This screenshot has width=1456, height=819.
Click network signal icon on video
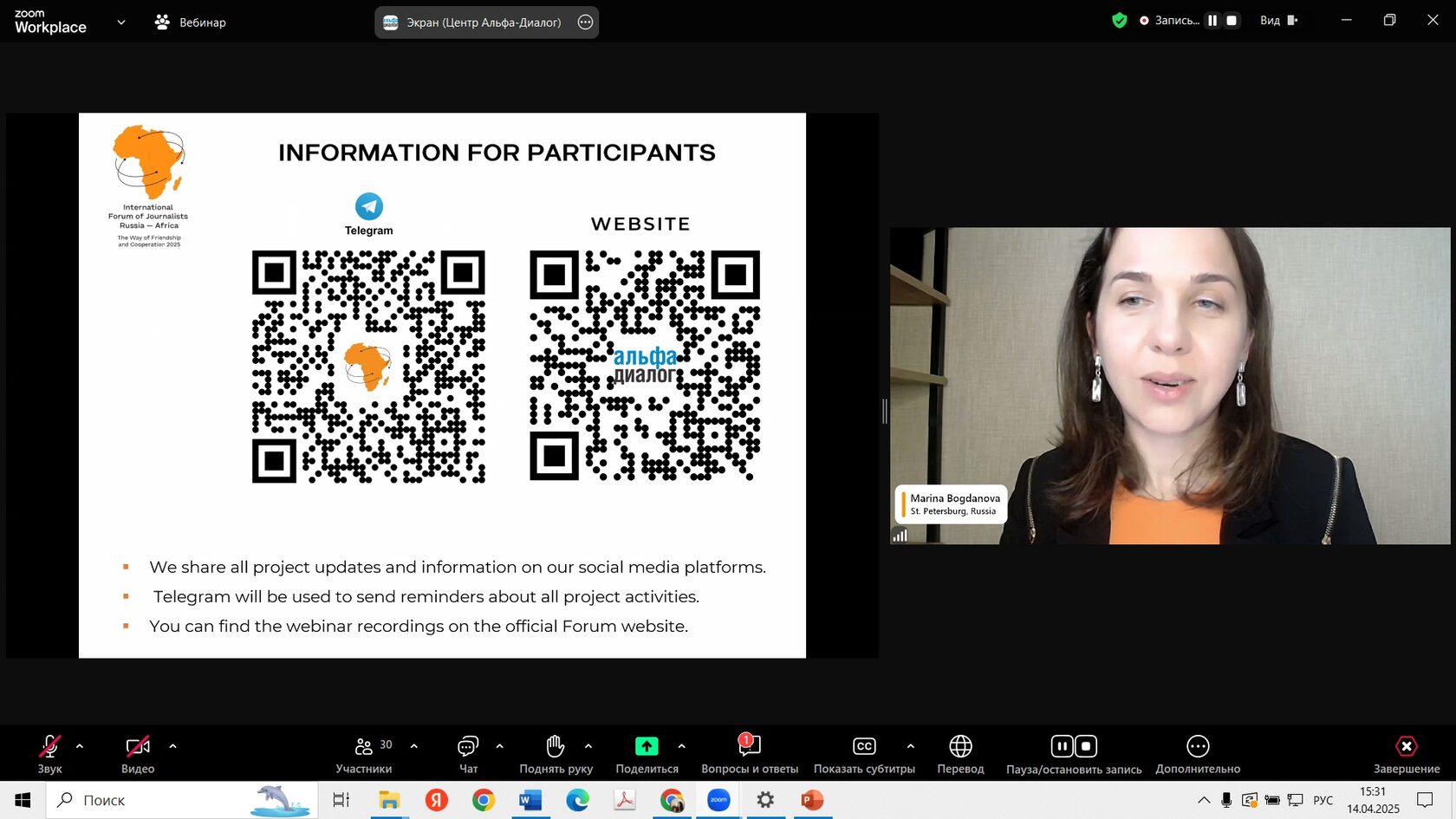pos(900,535)
